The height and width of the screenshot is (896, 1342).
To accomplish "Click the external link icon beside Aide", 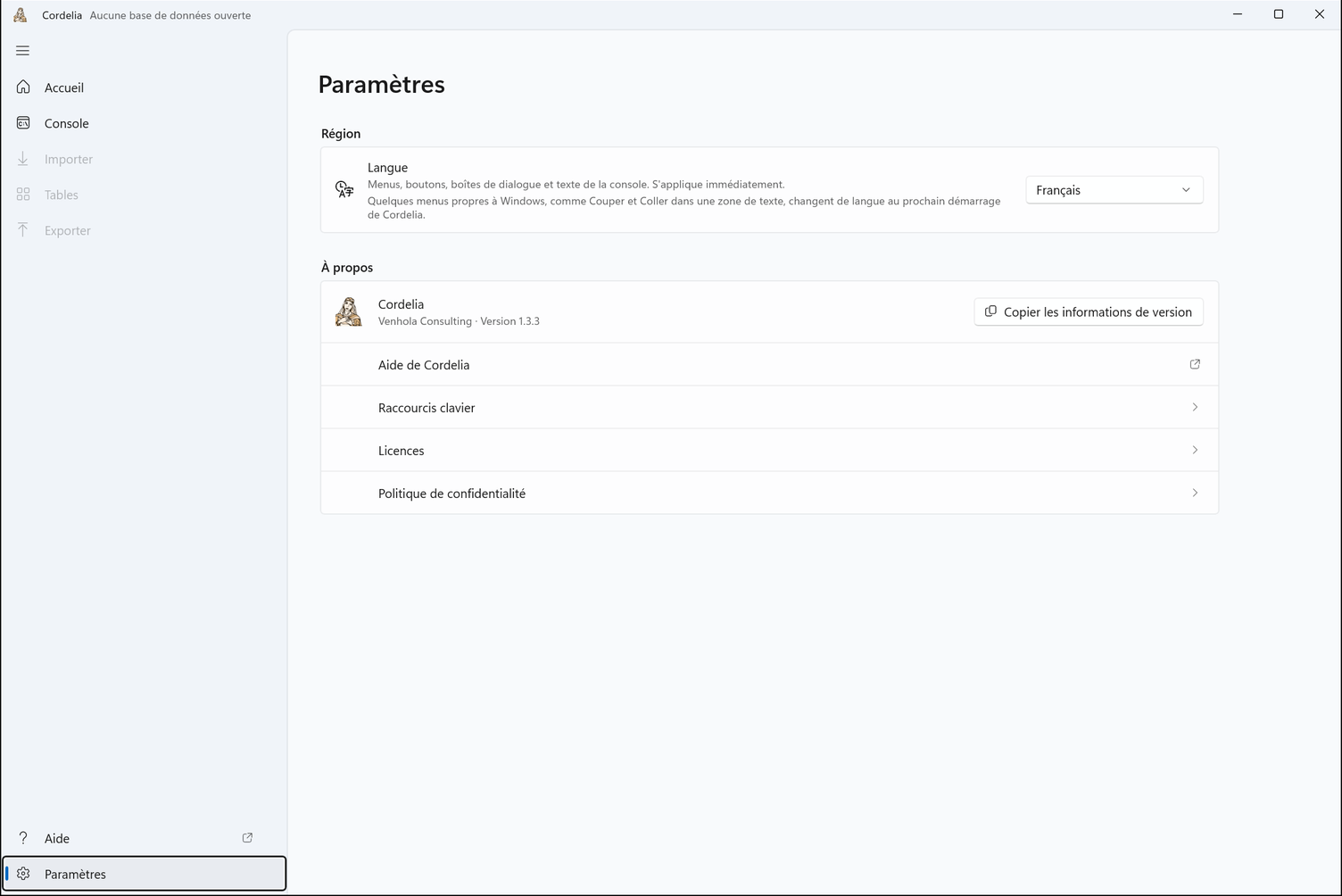I will coord(247,838).
